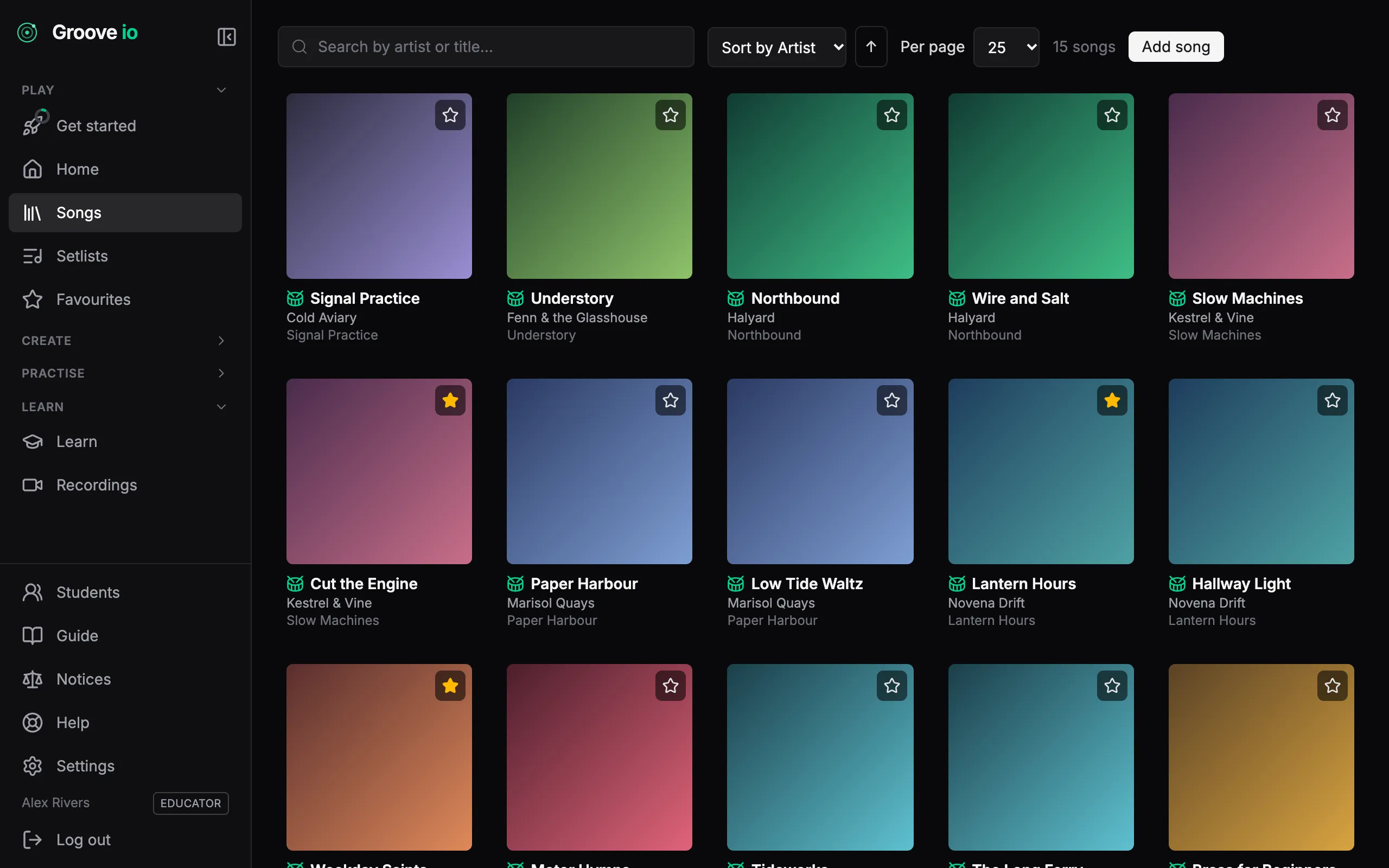1389x868 pixels.
Task: Focus the search by artist or title field
Action: [x=486, y=47]
